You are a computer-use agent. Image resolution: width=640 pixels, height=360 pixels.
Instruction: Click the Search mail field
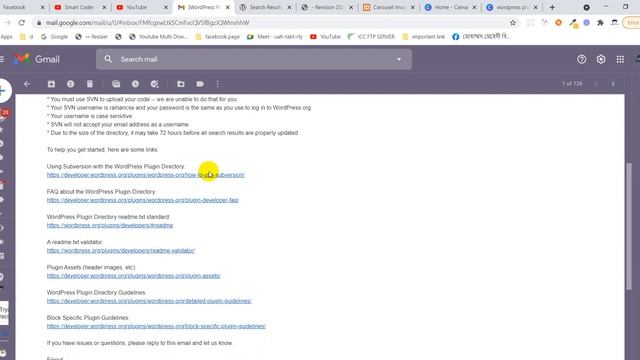[253, 59]
